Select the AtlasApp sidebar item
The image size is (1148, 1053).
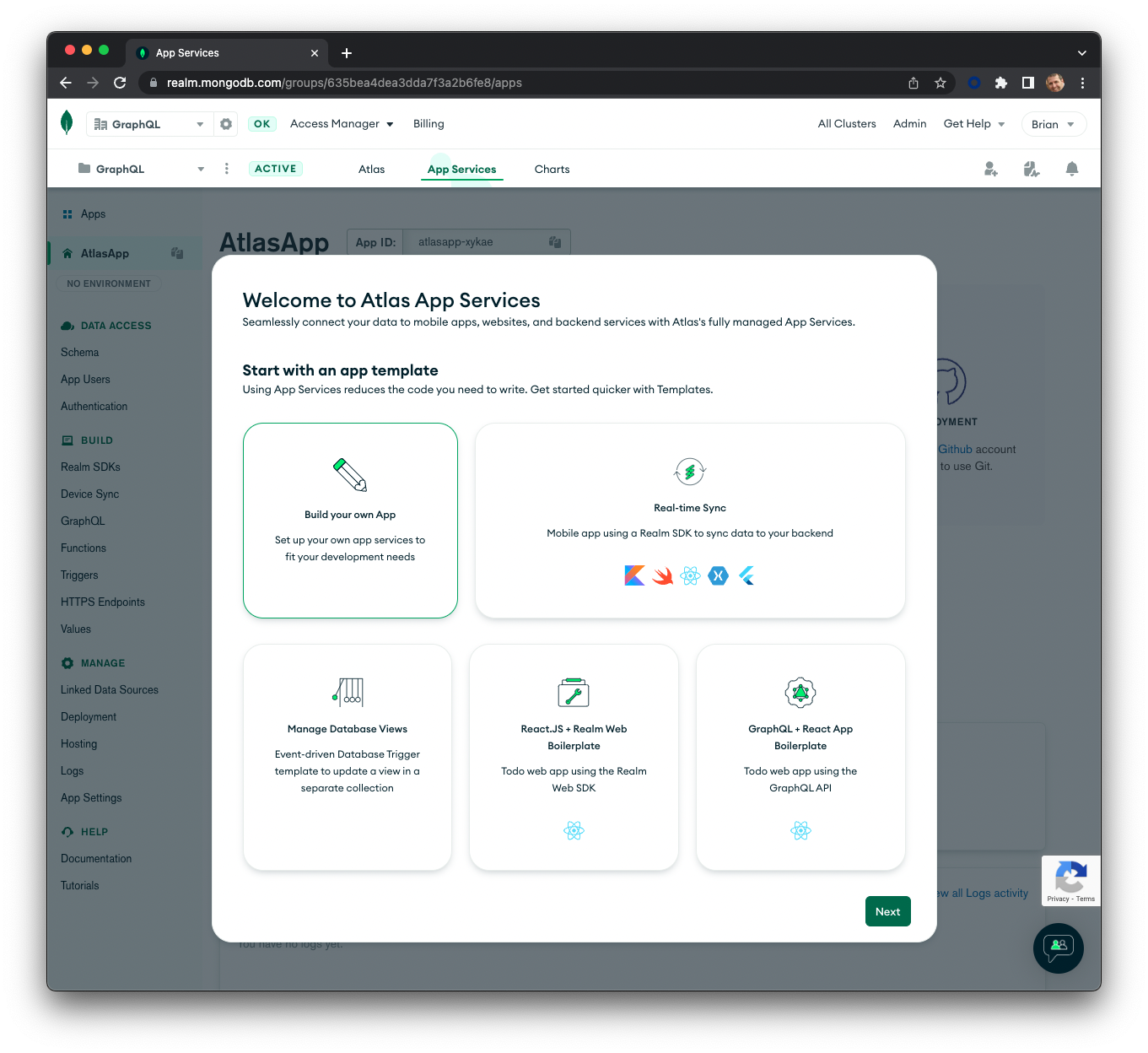(124, 253)
